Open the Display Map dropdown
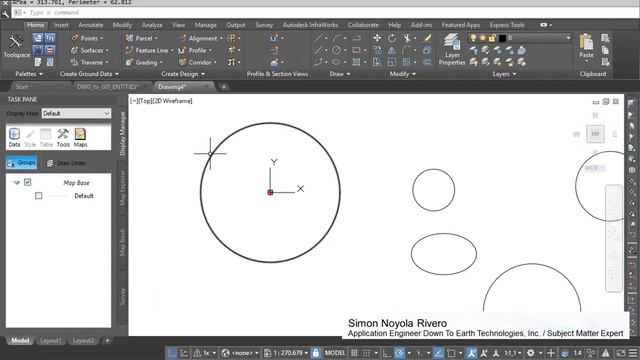The image size is (640, 360). point(76,113)
